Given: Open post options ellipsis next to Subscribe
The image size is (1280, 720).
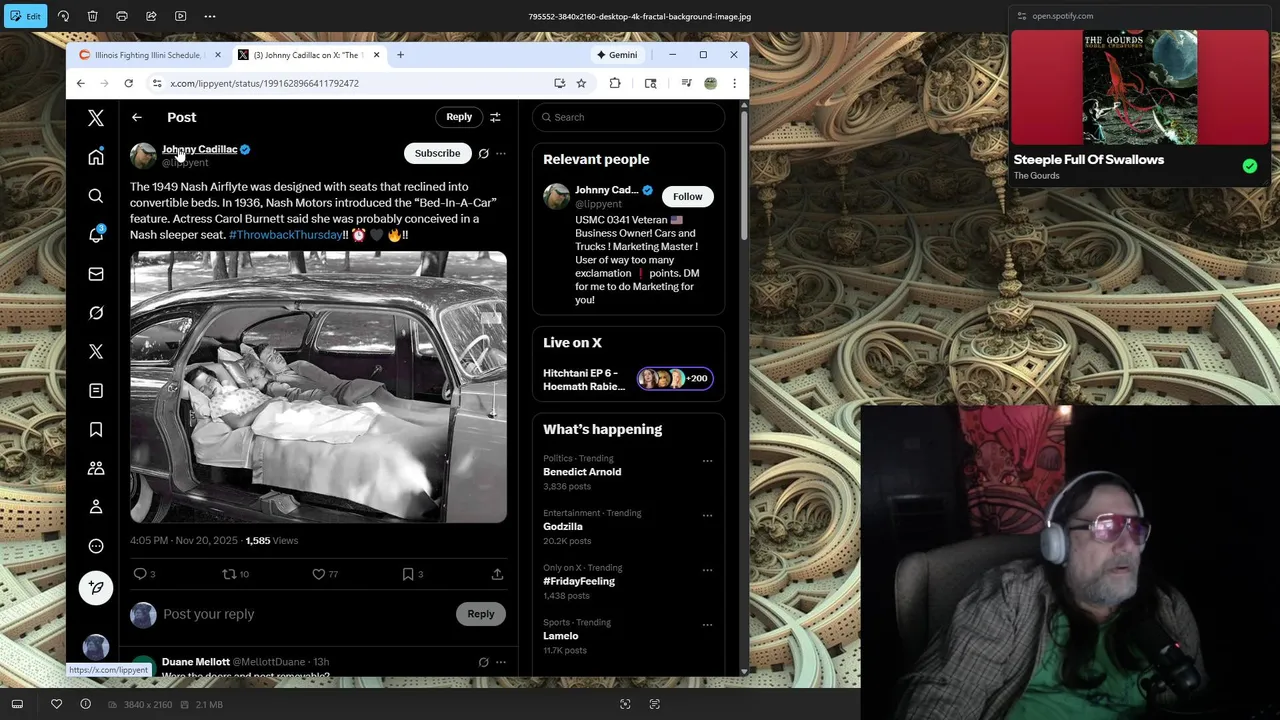Looking at the screenshot, I should [501, 154].
